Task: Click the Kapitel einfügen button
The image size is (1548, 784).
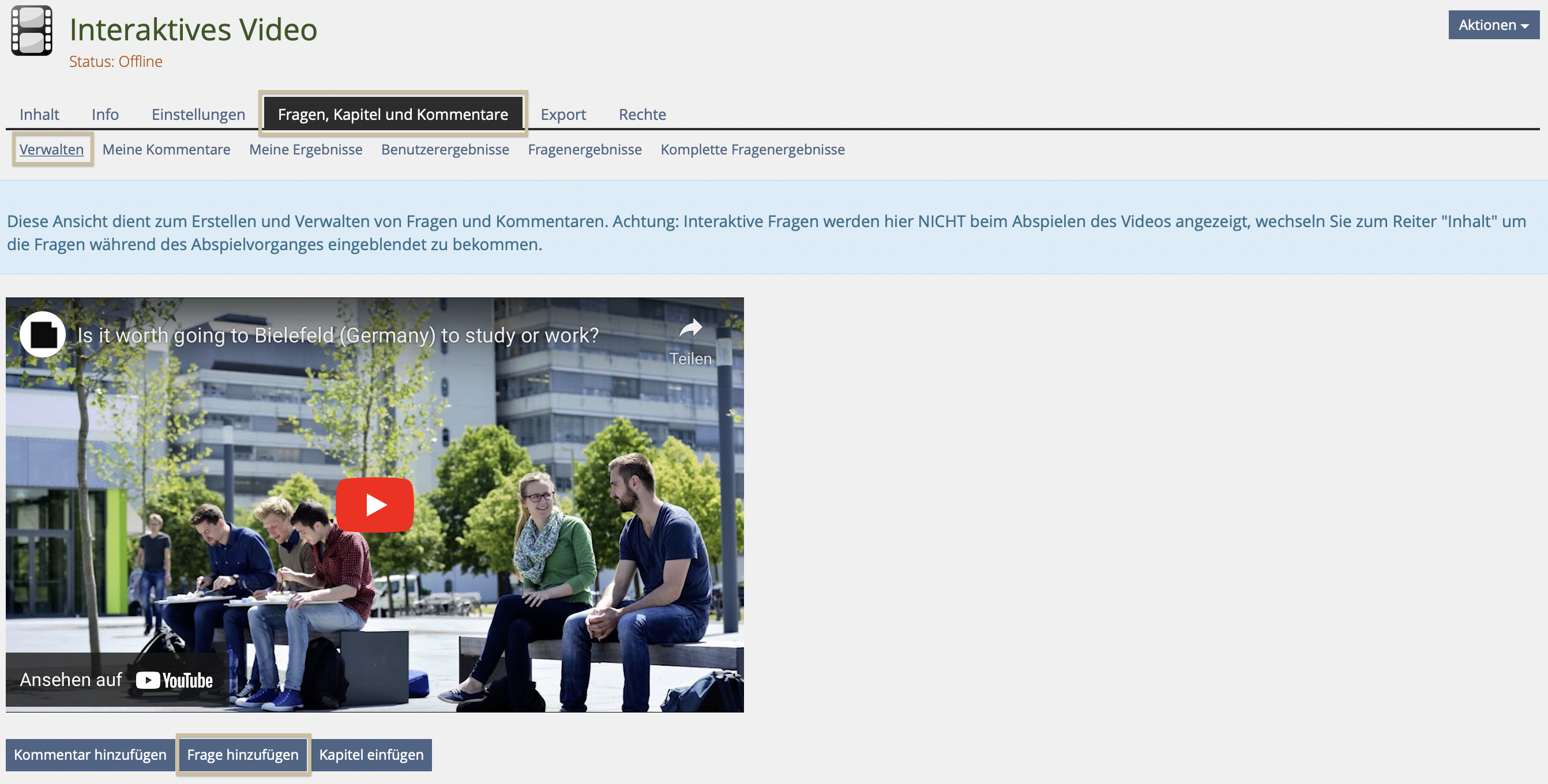Action: coord(371,755)
